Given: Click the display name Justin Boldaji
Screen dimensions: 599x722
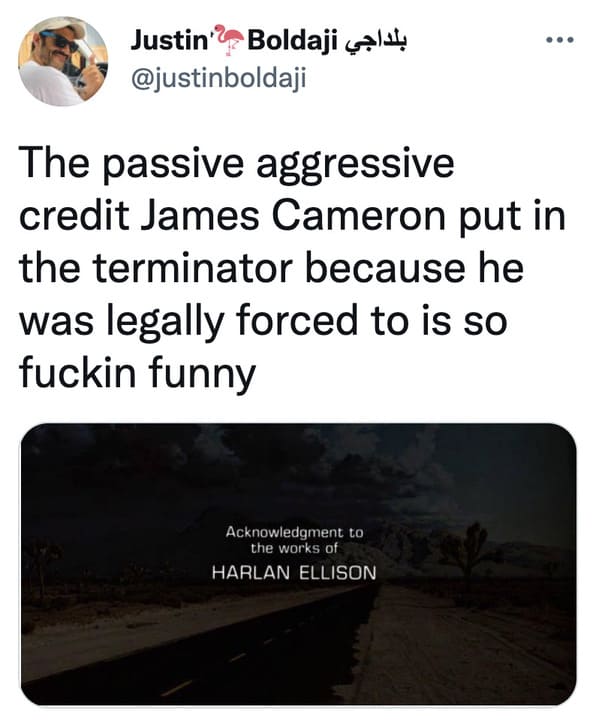Looking at the screenshot, I should pos(268,41).
